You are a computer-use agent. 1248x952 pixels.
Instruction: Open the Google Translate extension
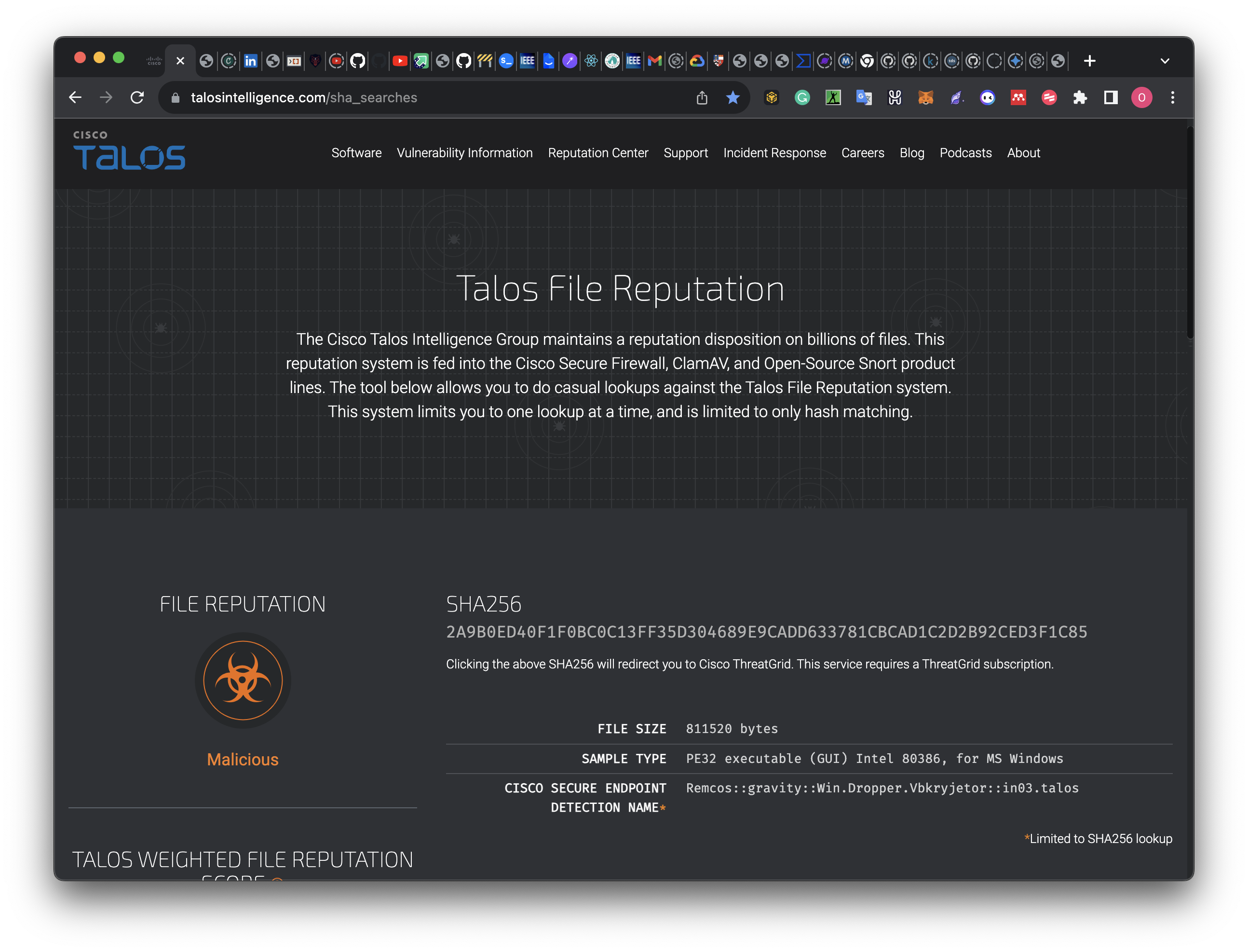(x=864, y=97)
